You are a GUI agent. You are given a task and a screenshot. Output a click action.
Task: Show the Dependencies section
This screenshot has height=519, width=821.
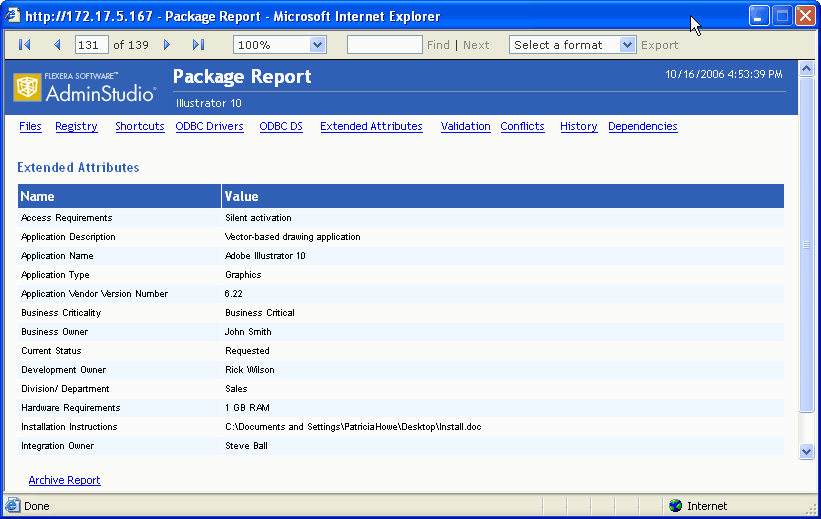click(642, 127)
